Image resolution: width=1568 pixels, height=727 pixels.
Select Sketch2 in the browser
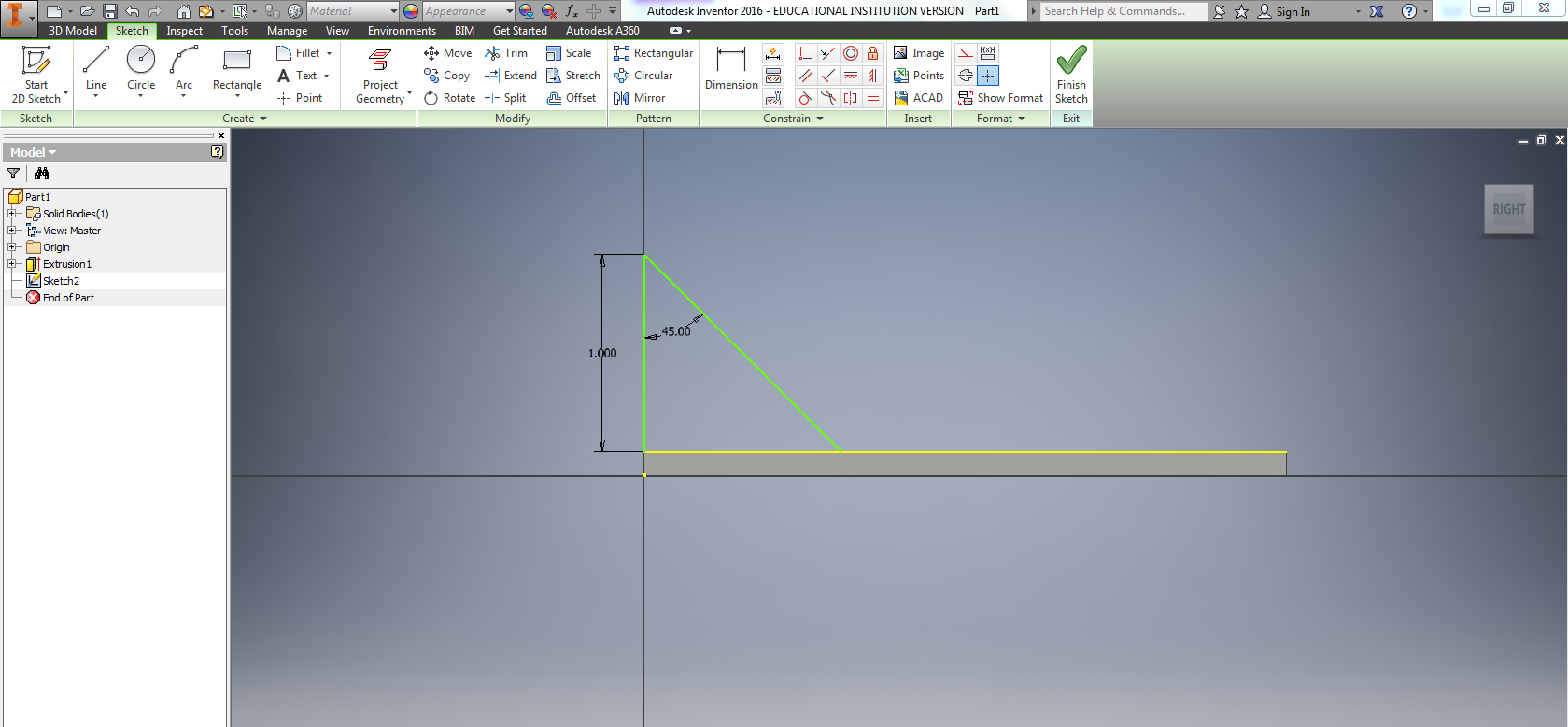click(61, 281)
